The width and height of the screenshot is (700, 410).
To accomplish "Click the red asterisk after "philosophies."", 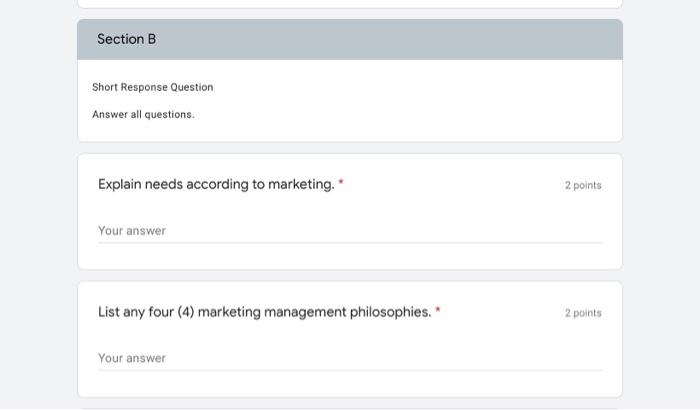I will 438,311.
